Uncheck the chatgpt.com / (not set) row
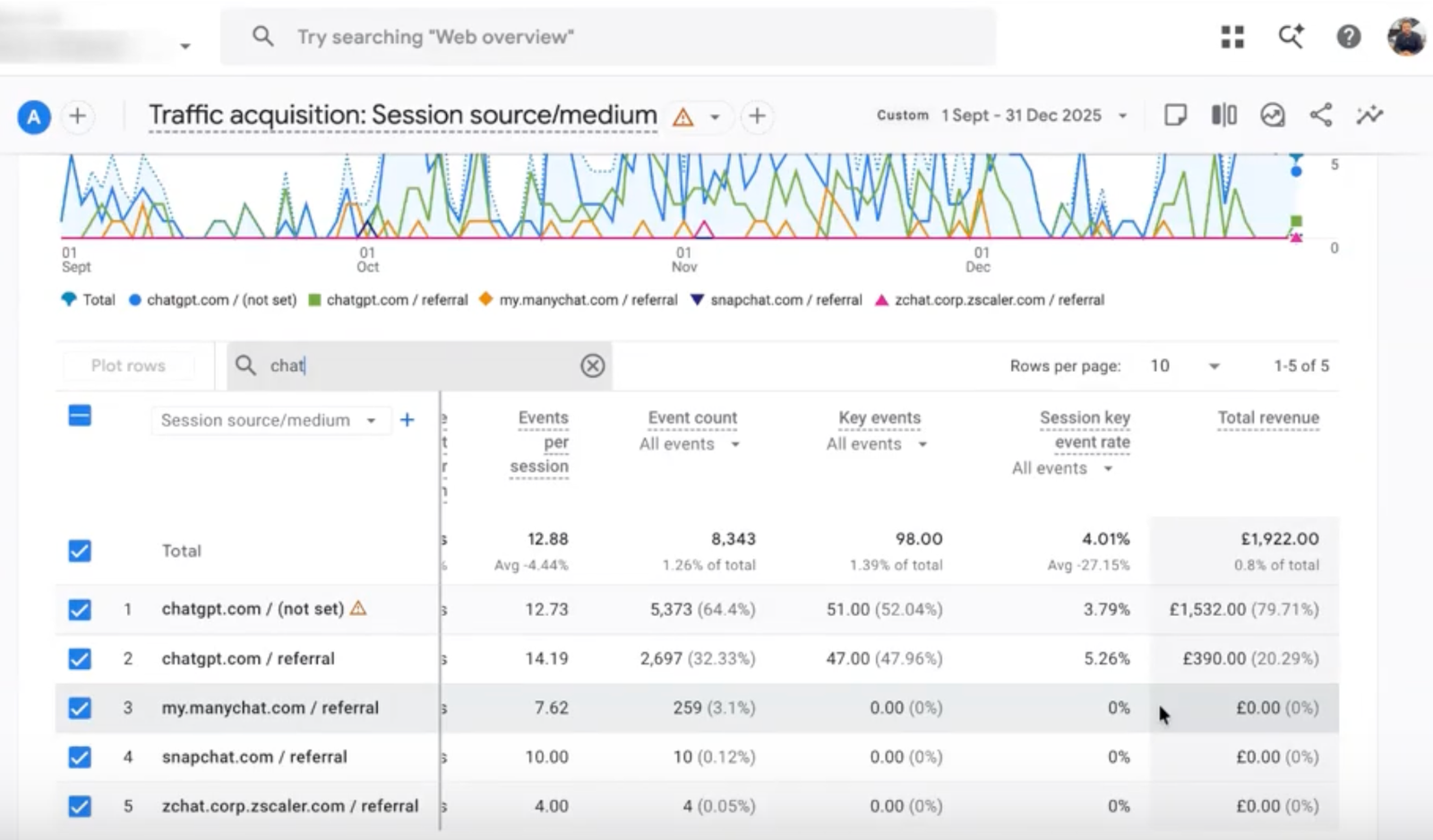The height and width of the screenshot is (840, 1433). [80, 610]
